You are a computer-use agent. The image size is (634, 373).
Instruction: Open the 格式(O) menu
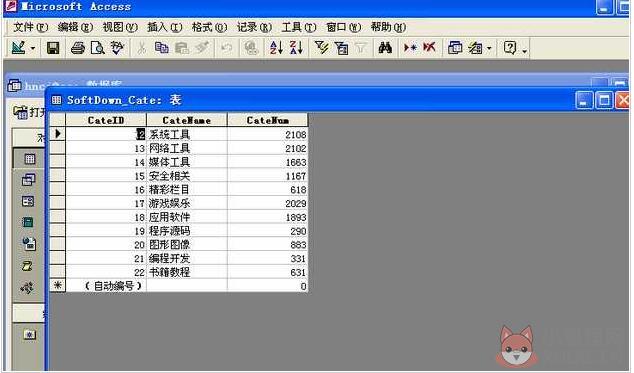point(209,28)
